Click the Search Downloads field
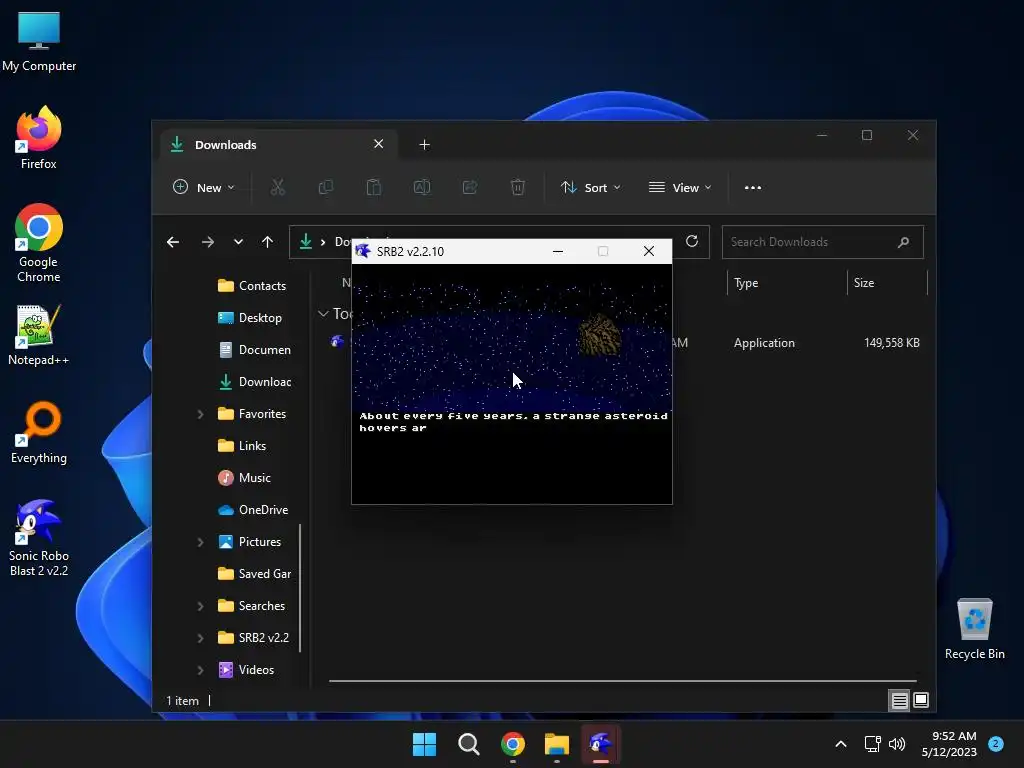The width and height of the screenshot is (1024, 768). (822, 242)
